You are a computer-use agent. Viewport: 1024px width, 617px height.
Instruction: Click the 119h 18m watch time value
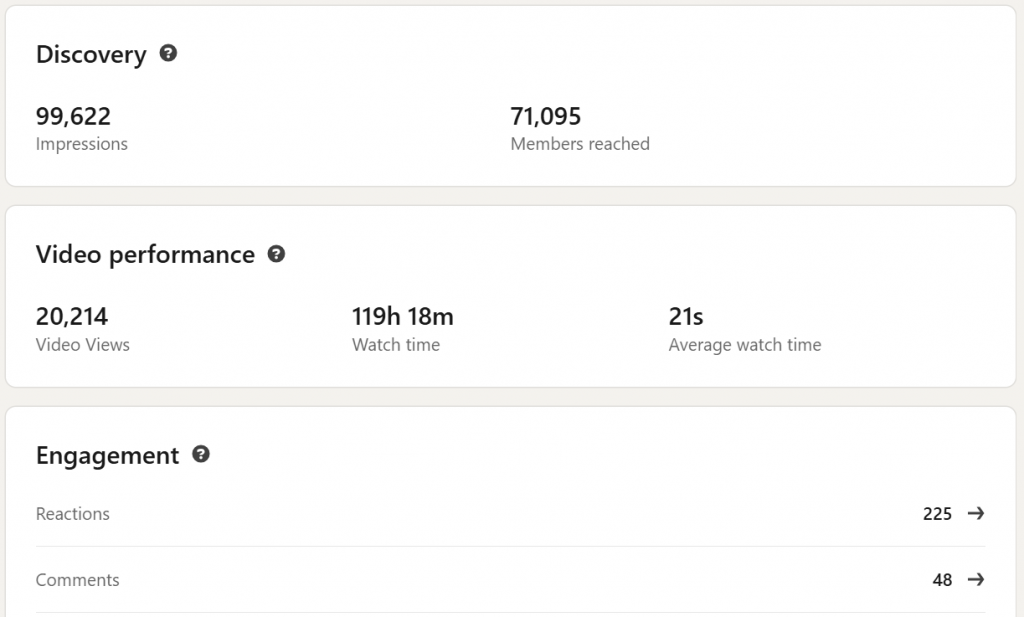403,317
